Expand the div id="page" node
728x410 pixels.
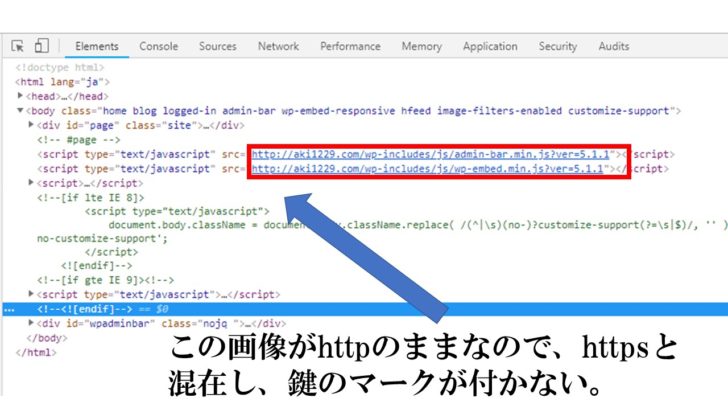coord(31,124)
